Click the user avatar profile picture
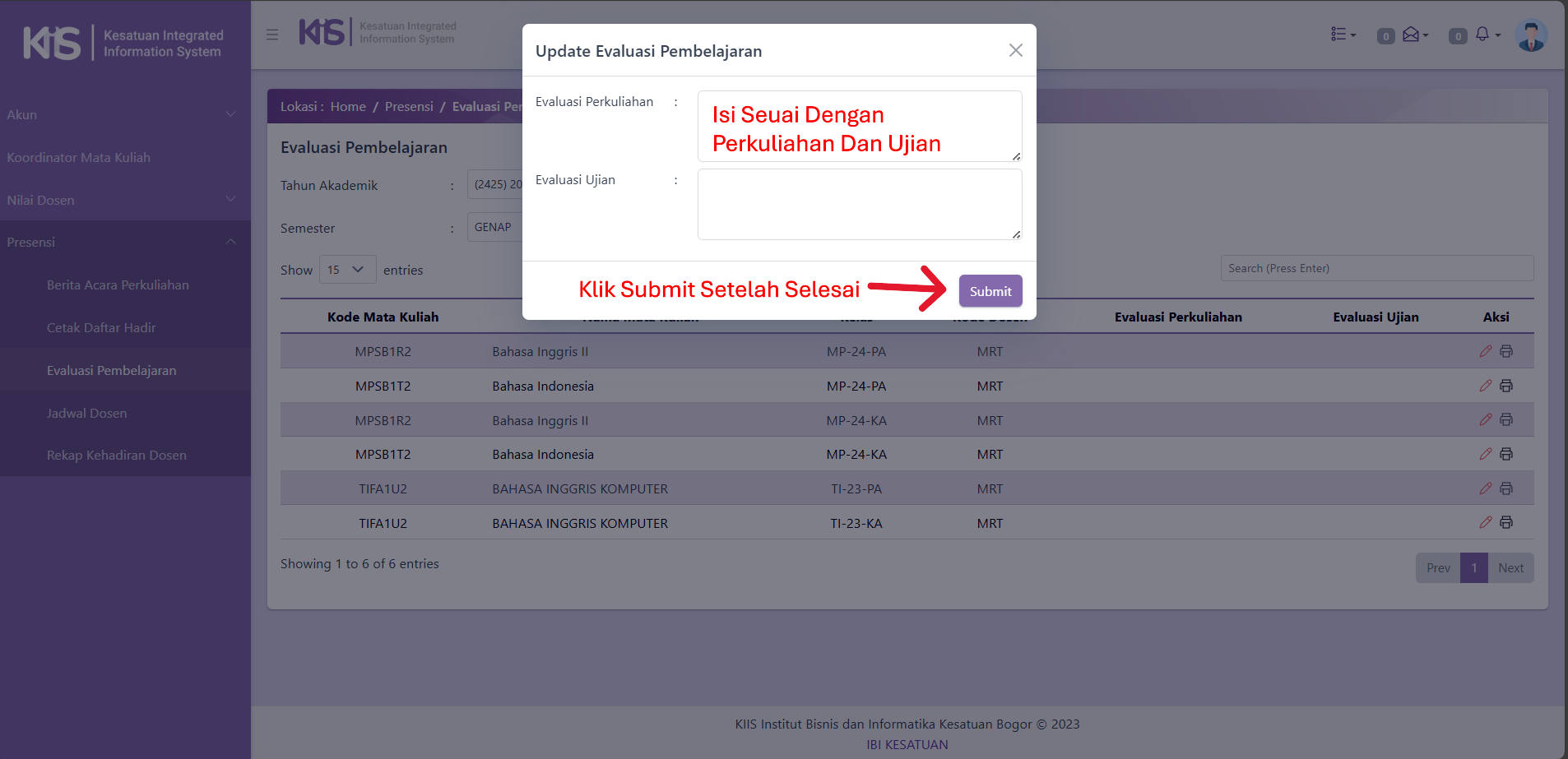 tap(1530, 35)
